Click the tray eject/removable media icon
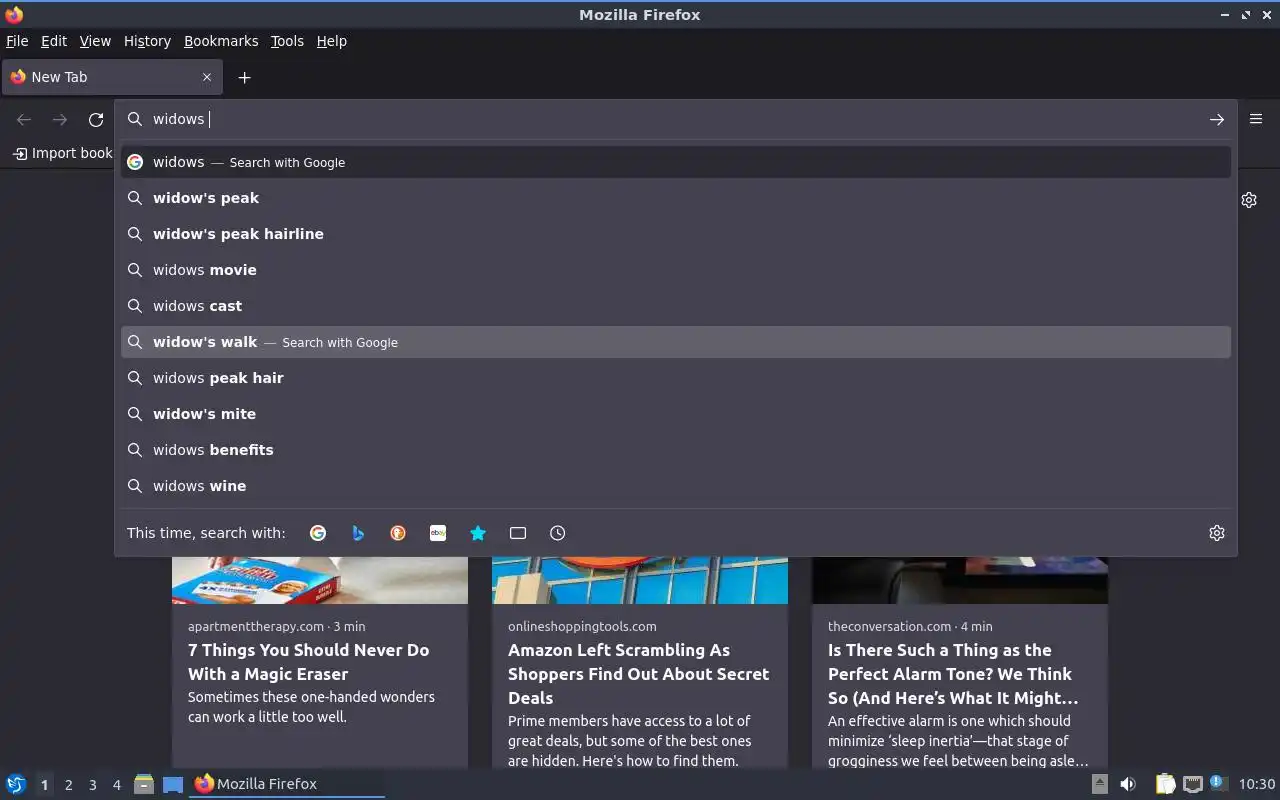Viewport: 1280px width, 800px height. click(x=1099, y=784)
